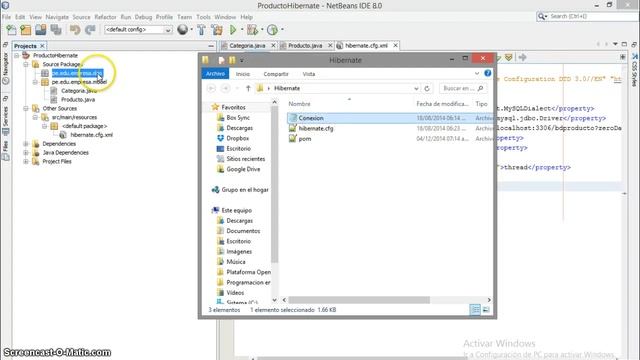The width and height of the screenshot is (640, 360).
Task: Select the pom file in Explorer
Action: [304, 139]
